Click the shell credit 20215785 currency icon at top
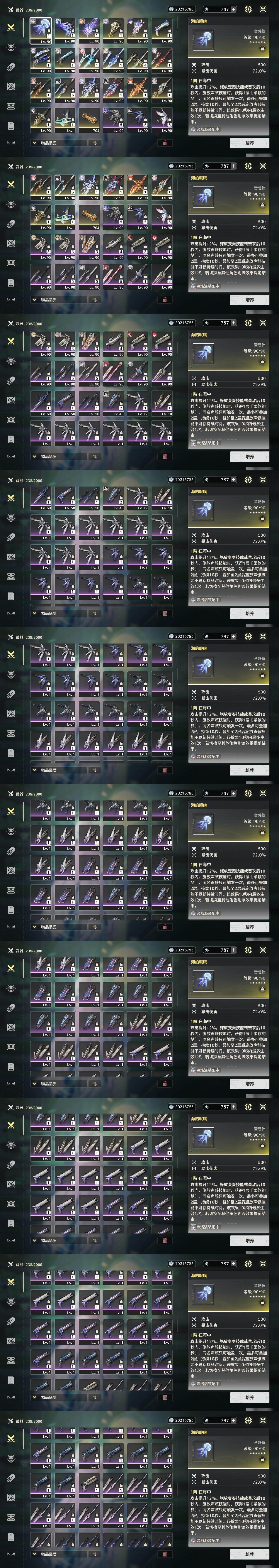Viewport: 279px width, 1568px height. pos(171,9)
